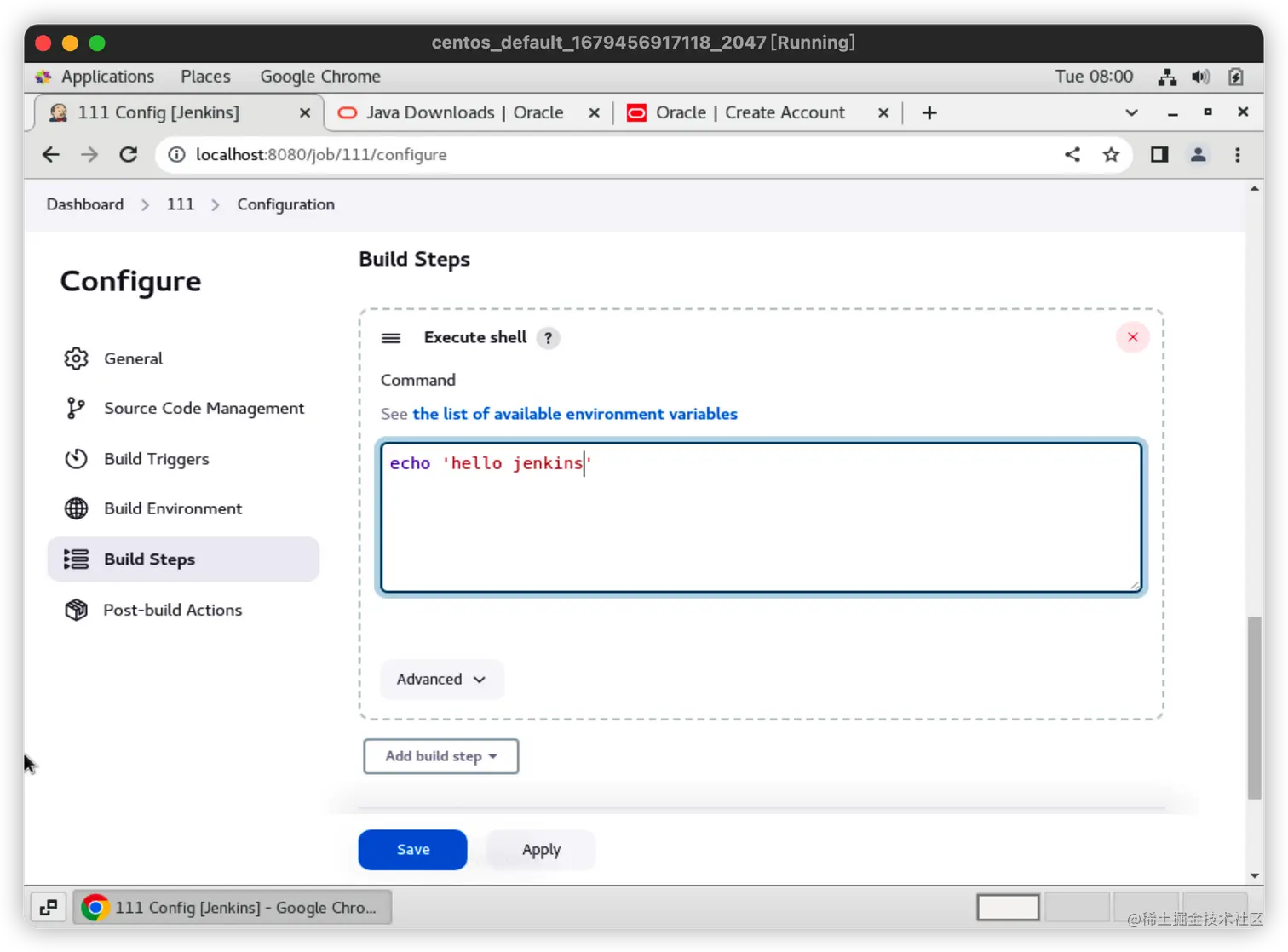Image resolution: width=1288 pixels, height=952 pixels.
Task: Click the Build Triggers clock icon
Action: (76, 459)
